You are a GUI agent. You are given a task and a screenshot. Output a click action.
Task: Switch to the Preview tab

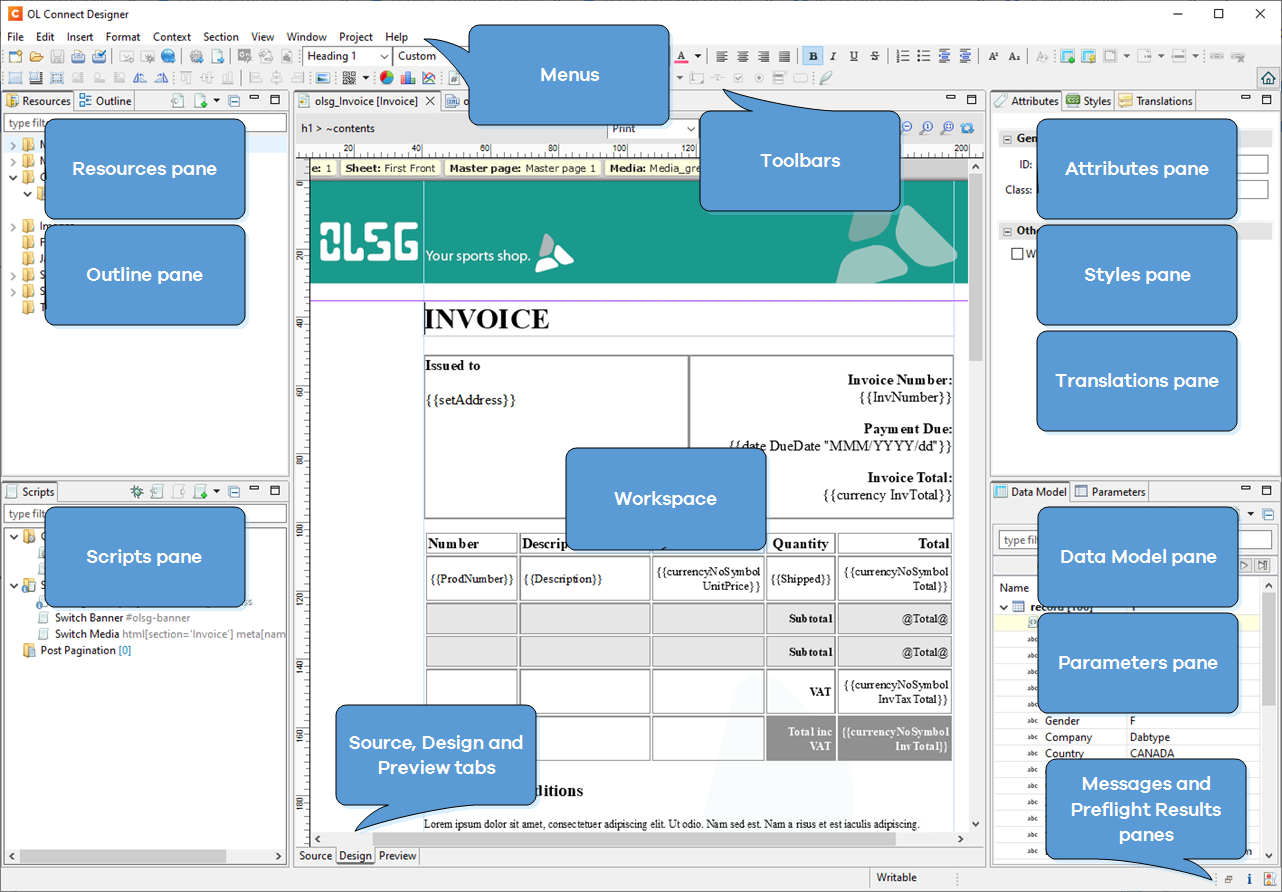click(397, 856)
